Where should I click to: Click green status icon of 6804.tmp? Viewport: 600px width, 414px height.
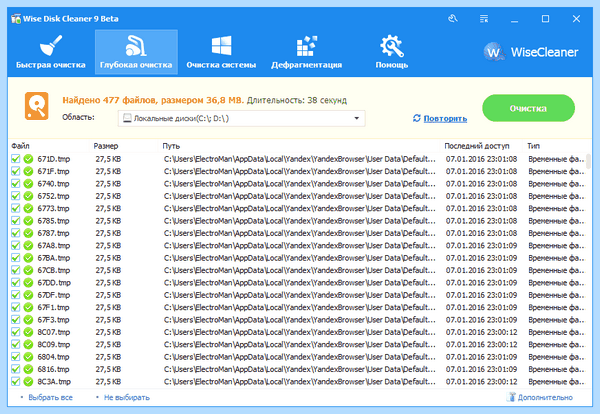(28, 357)
